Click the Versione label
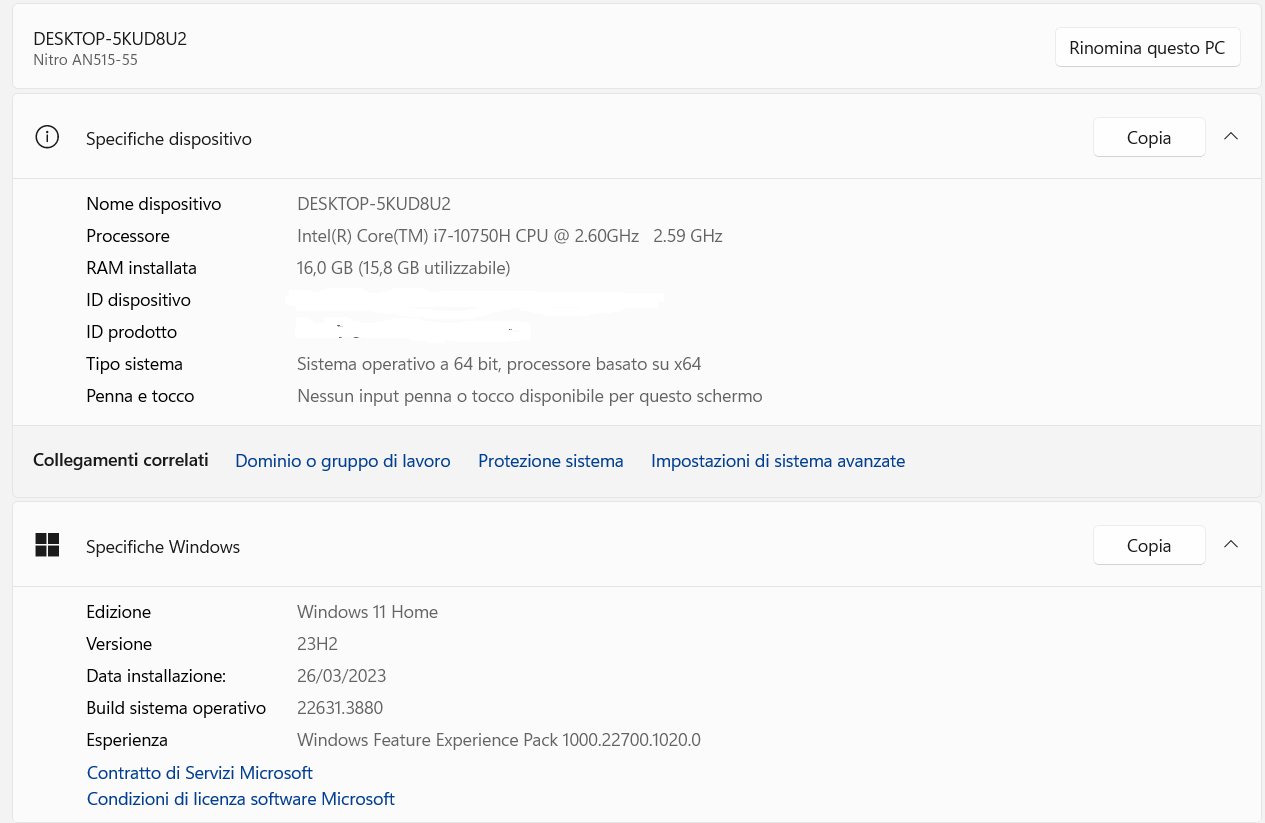The image size is (1265, 823). (119, 644)
